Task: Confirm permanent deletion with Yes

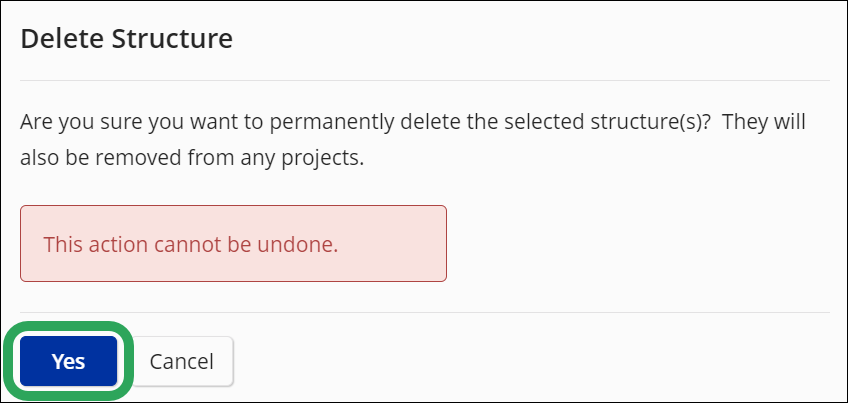Action: pos(68,361)
